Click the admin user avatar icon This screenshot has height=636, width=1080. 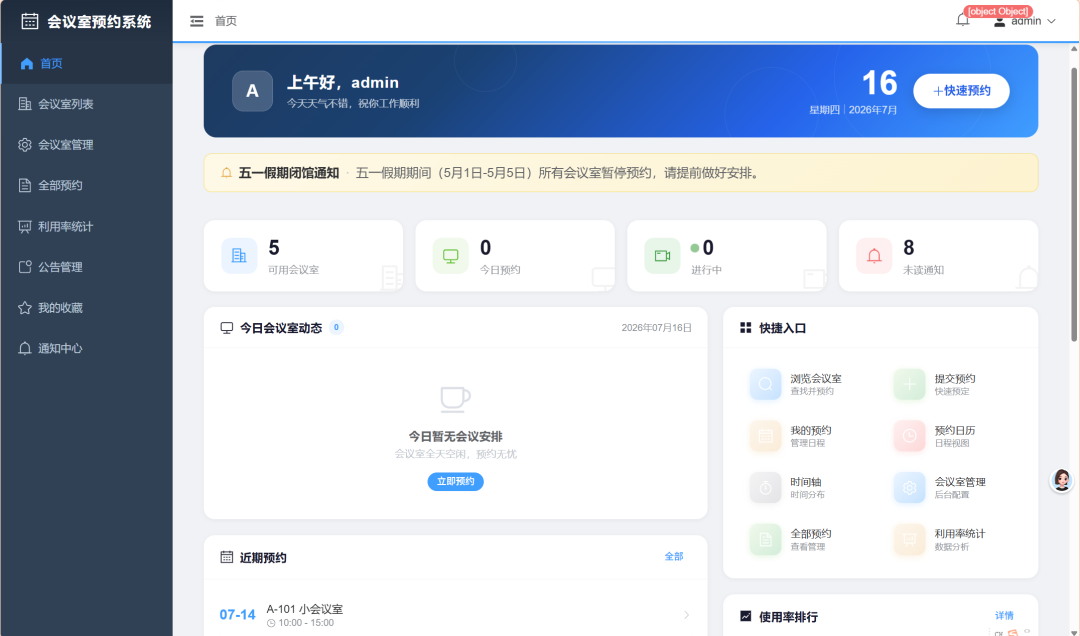999,21
